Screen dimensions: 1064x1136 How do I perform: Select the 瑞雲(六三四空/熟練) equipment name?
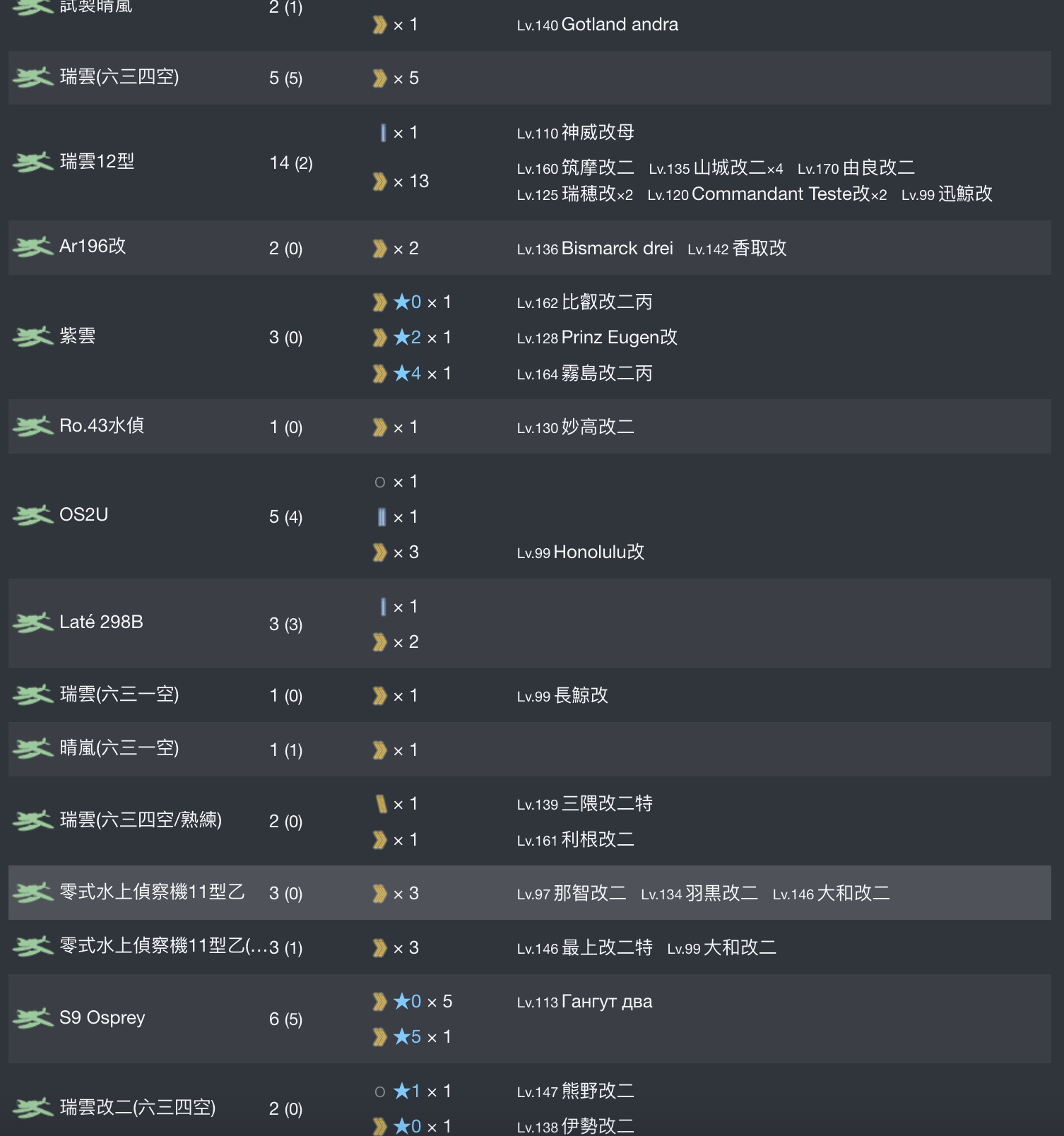point(141,820)
